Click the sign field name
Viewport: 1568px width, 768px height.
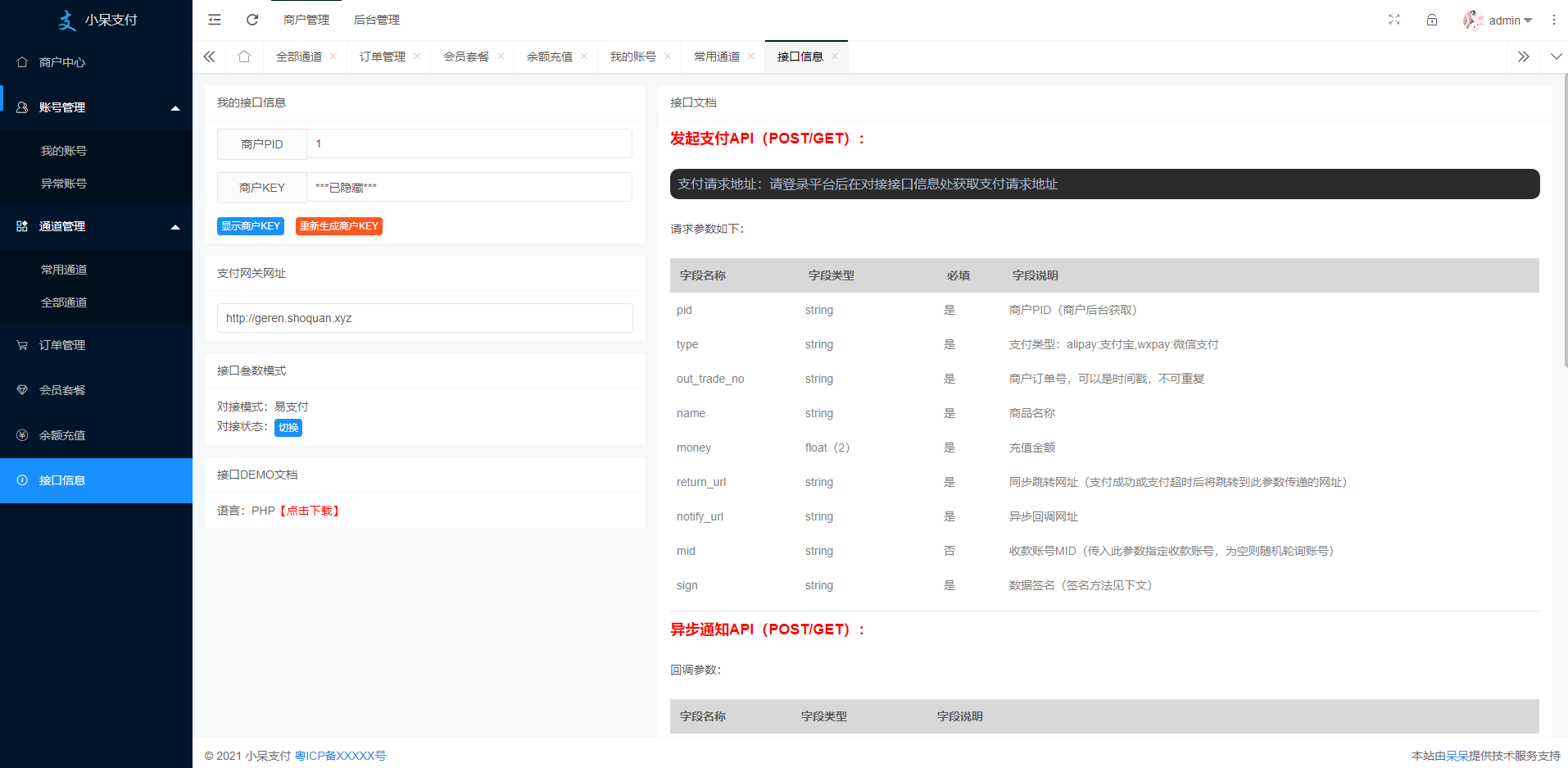(x=687, y=585)
